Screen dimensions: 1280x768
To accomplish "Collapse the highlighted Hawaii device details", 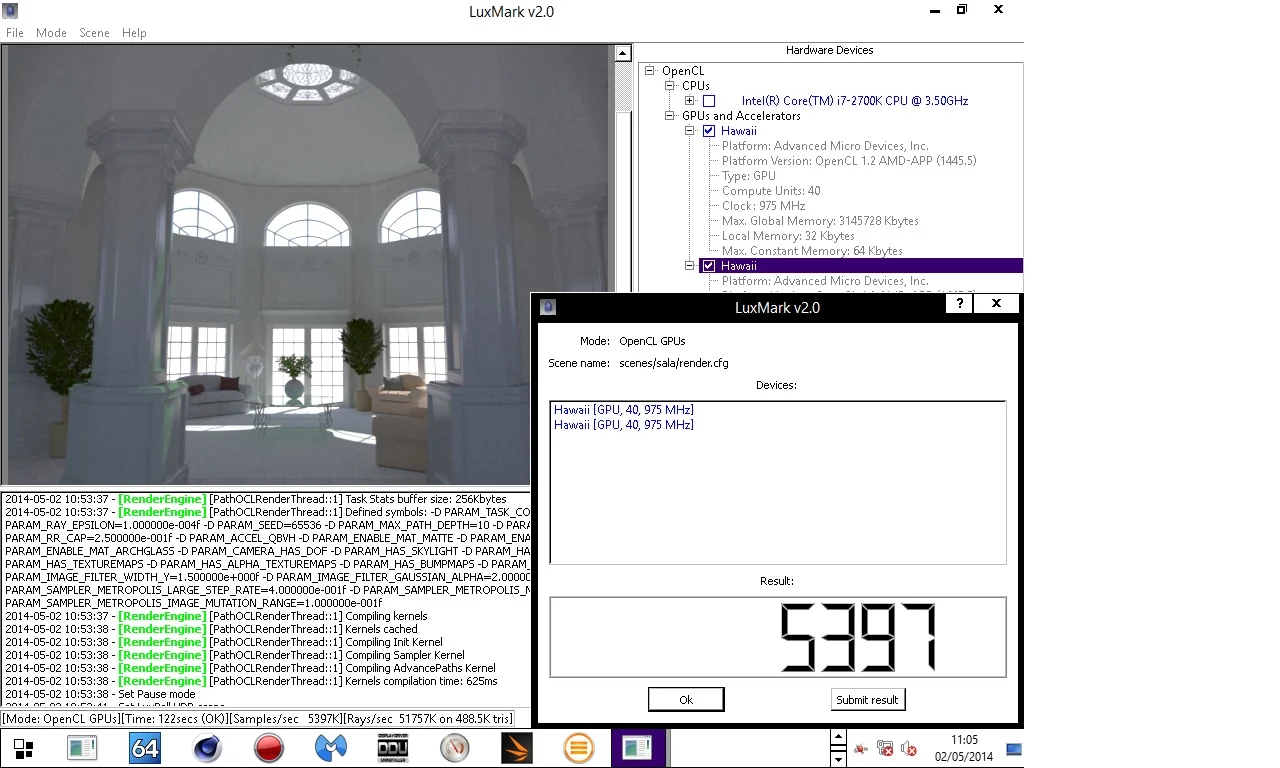I will [690, 266].
